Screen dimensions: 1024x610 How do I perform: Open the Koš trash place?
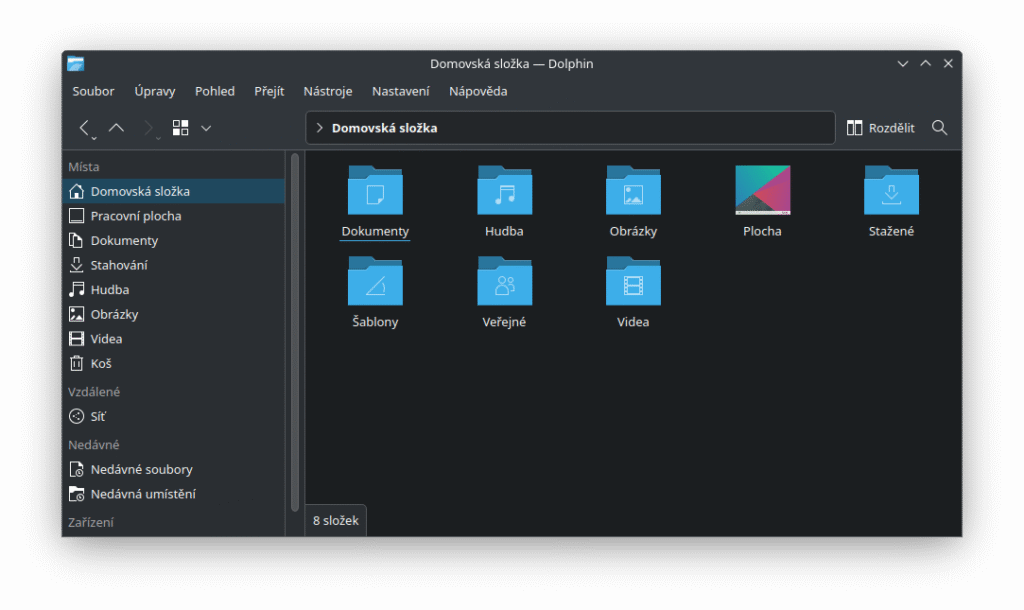(100, 364)
